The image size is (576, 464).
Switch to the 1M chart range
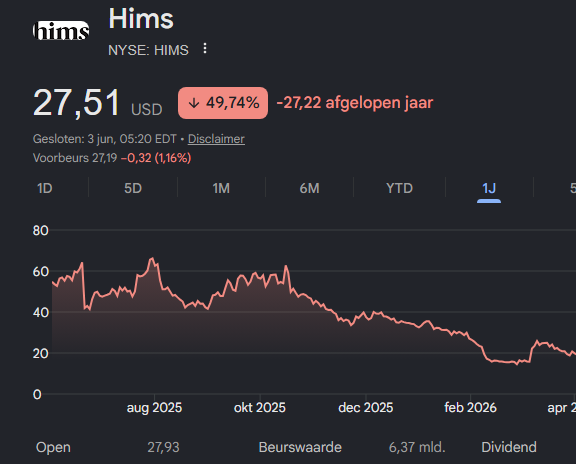[x=221, y=188]
